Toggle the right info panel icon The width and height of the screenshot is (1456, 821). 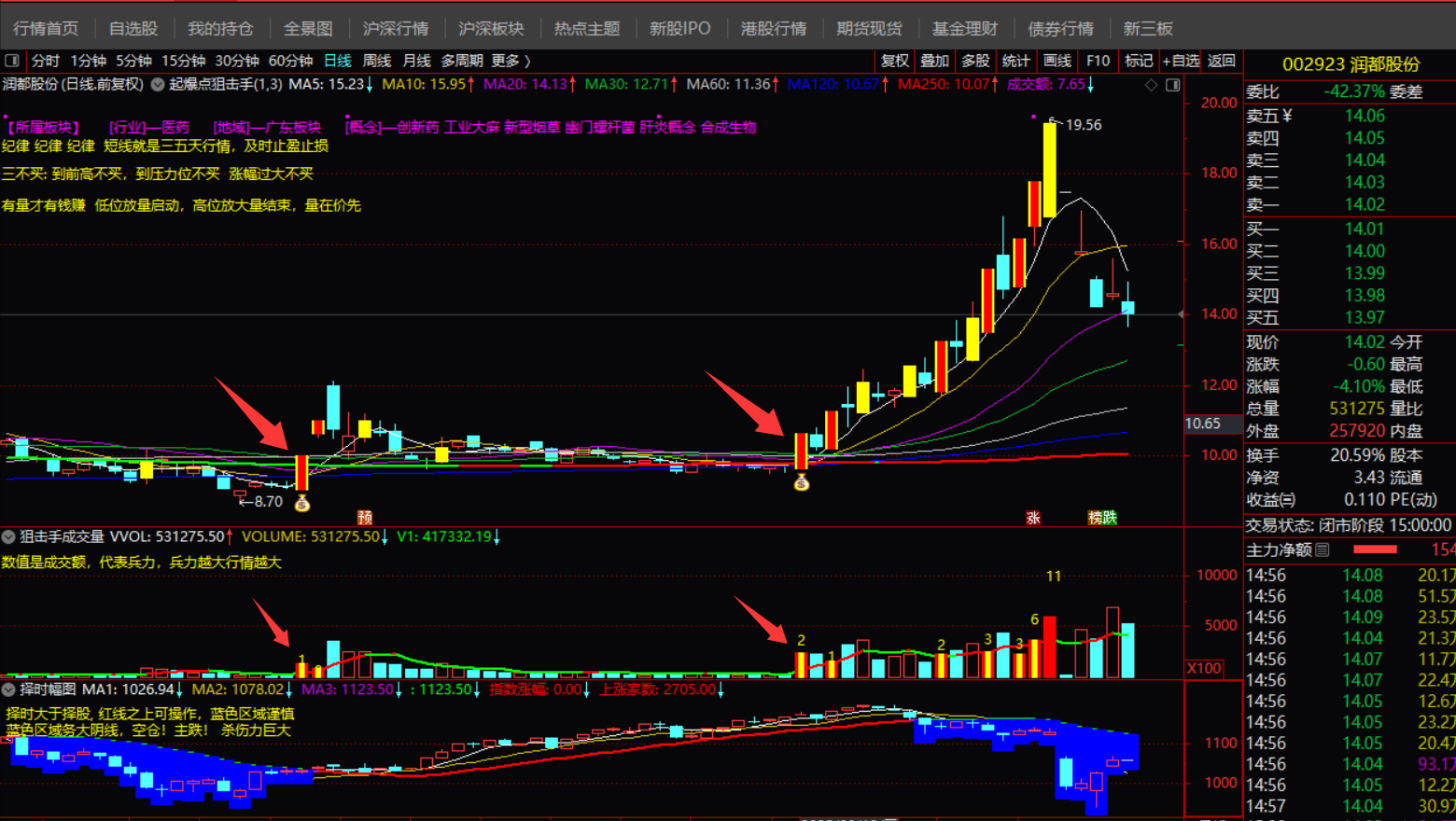(1173, 85)
